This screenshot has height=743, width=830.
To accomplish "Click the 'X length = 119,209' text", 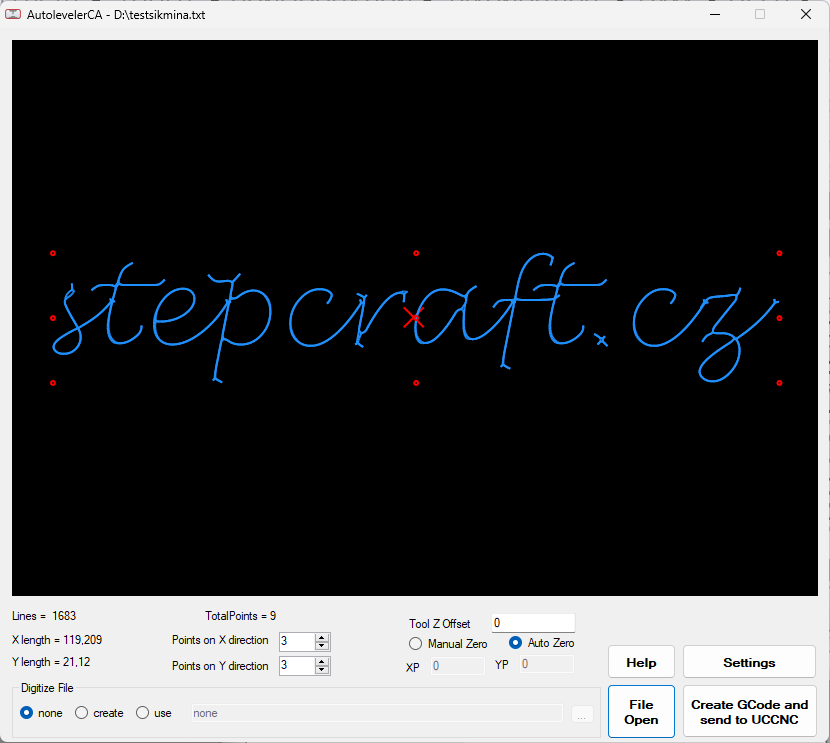I will pos(57,640).
